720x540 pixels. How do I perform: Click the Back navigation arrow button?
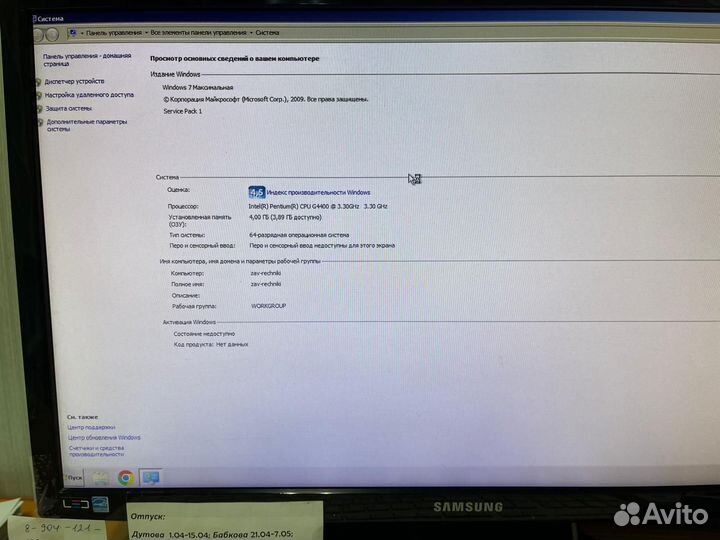coord(38,34)
